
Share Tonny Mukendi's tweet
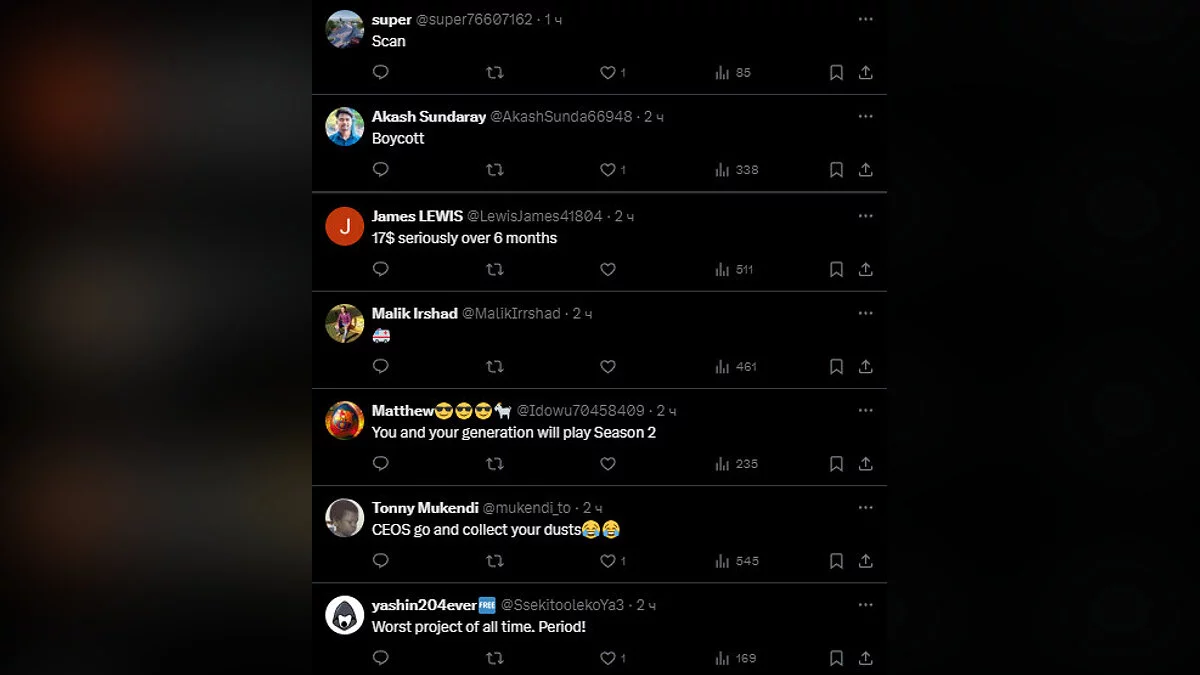coord(866,561)
